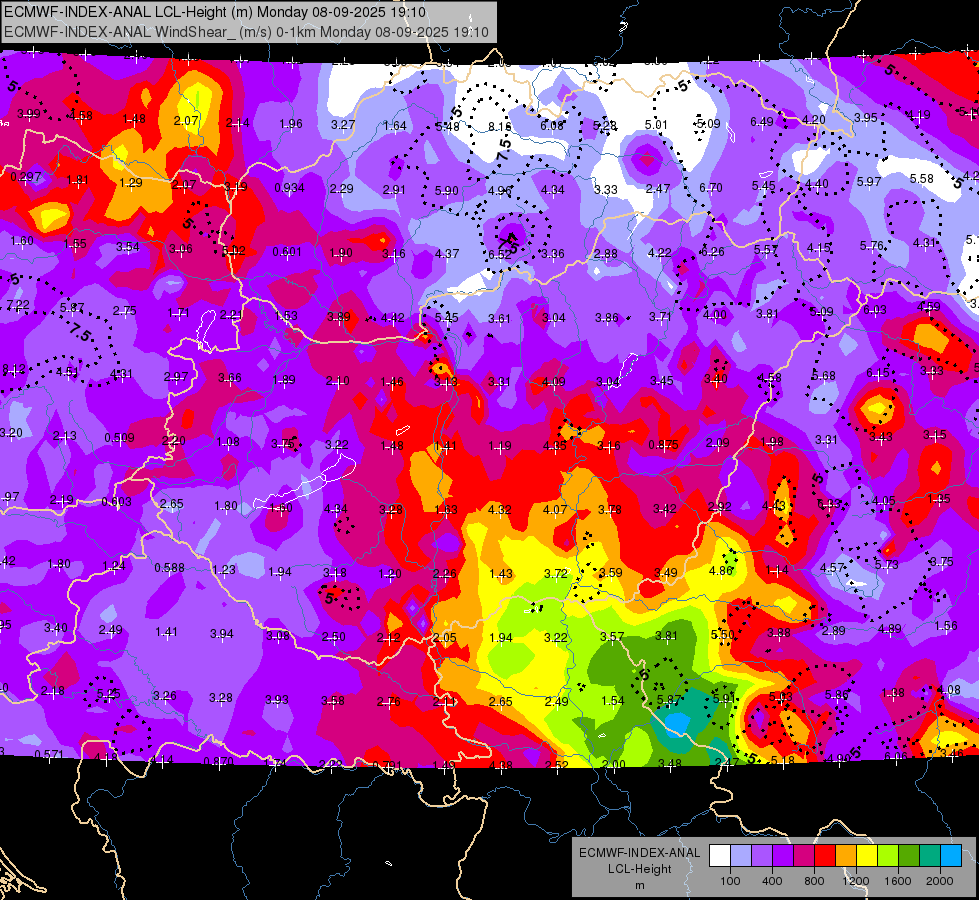Click the LCL-Height title line at top
The width and height of the screenshot is (979, 900).
215,12
